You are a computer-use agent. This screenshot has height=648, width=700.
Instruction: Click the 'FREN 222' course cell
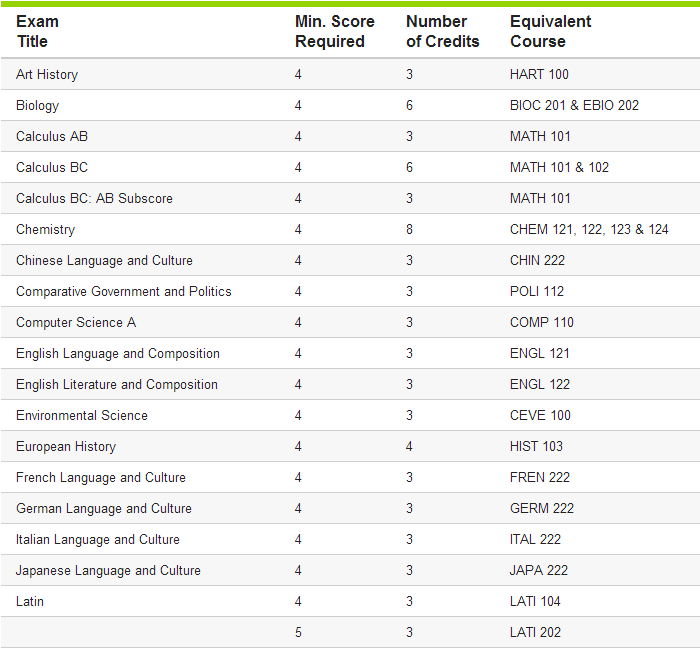[x=540, y=478]
